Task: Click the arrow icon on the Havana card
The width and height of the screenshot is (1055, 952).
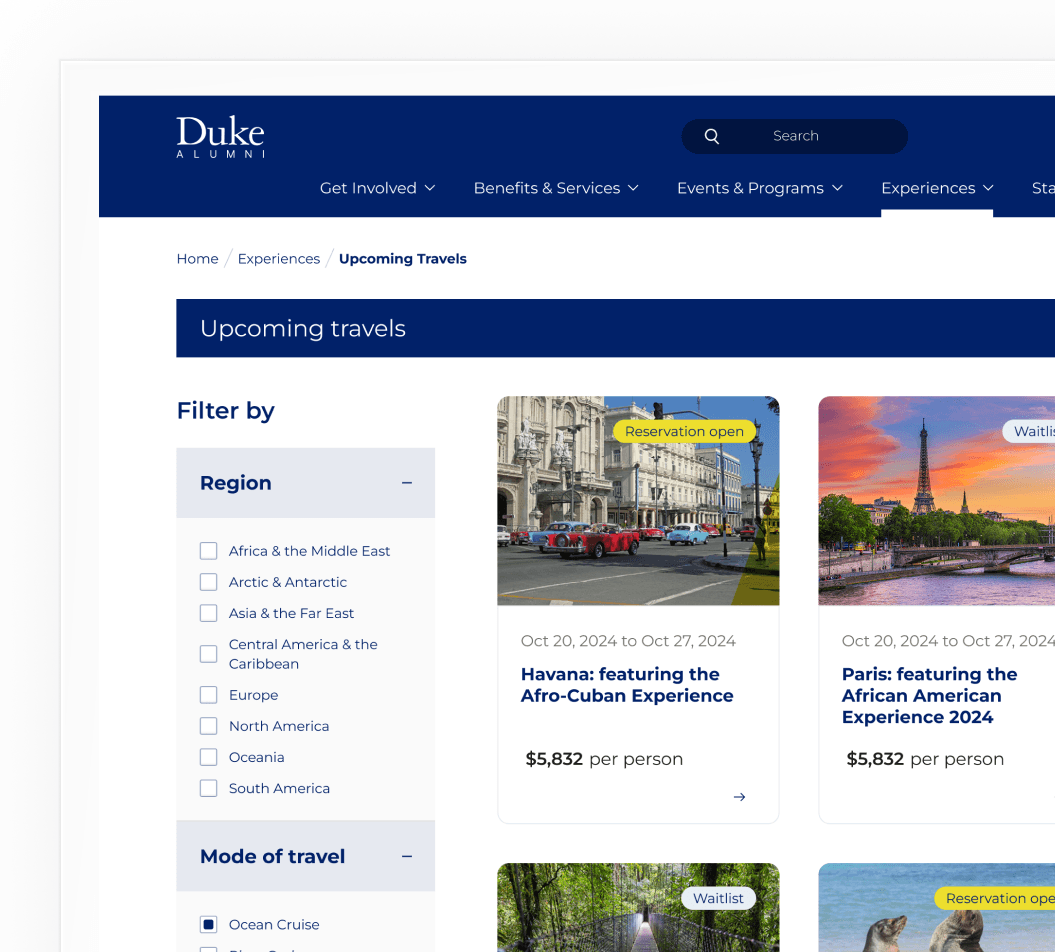Action: [x=739, y=797]
